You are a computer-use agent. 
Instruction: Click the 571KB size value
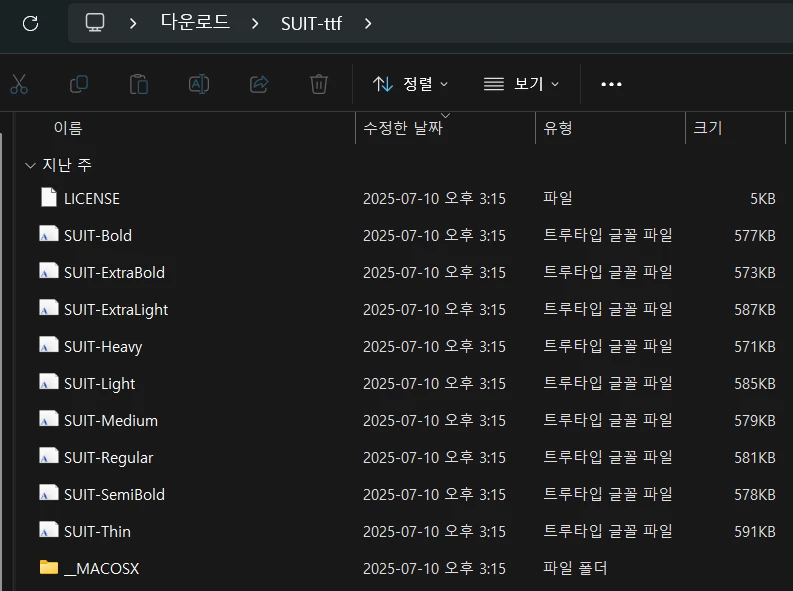point(755,346)
